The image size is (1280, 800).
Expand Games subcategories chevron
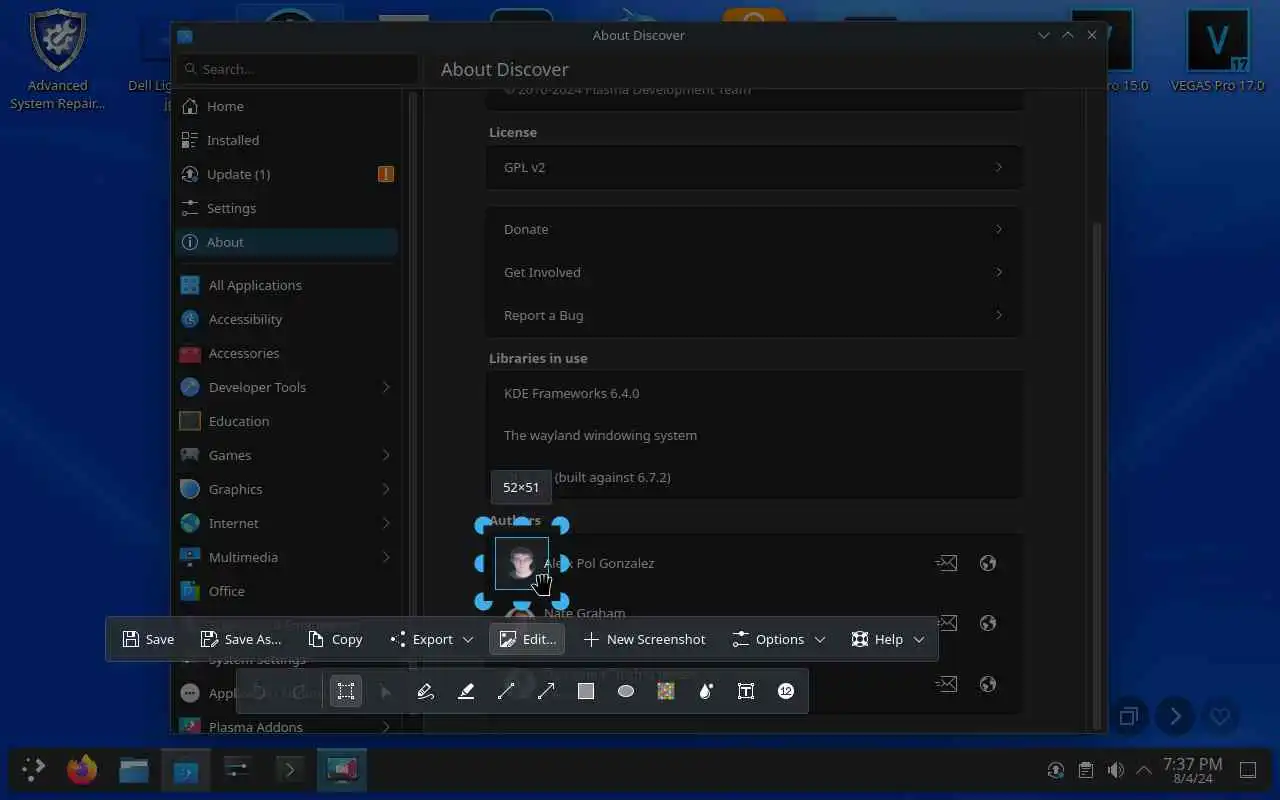(386, 455)
